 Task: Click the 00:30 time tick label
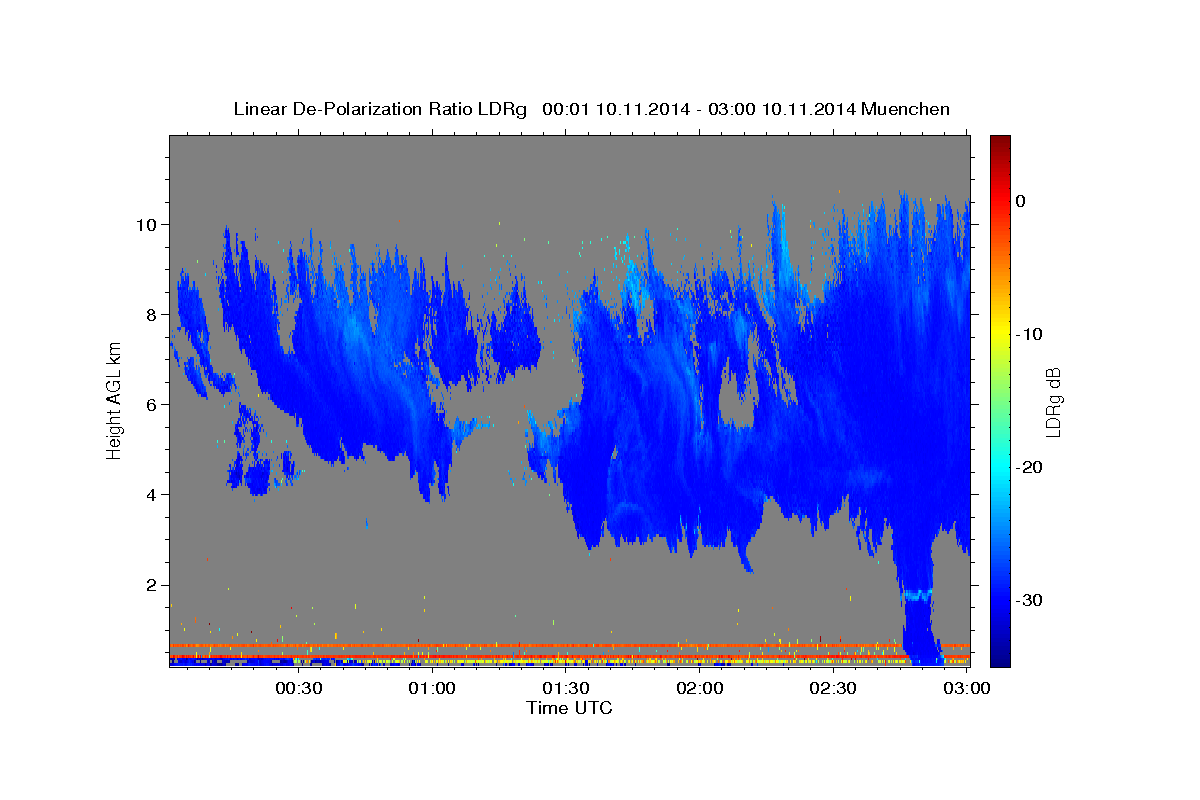click(x=298, y=689)
